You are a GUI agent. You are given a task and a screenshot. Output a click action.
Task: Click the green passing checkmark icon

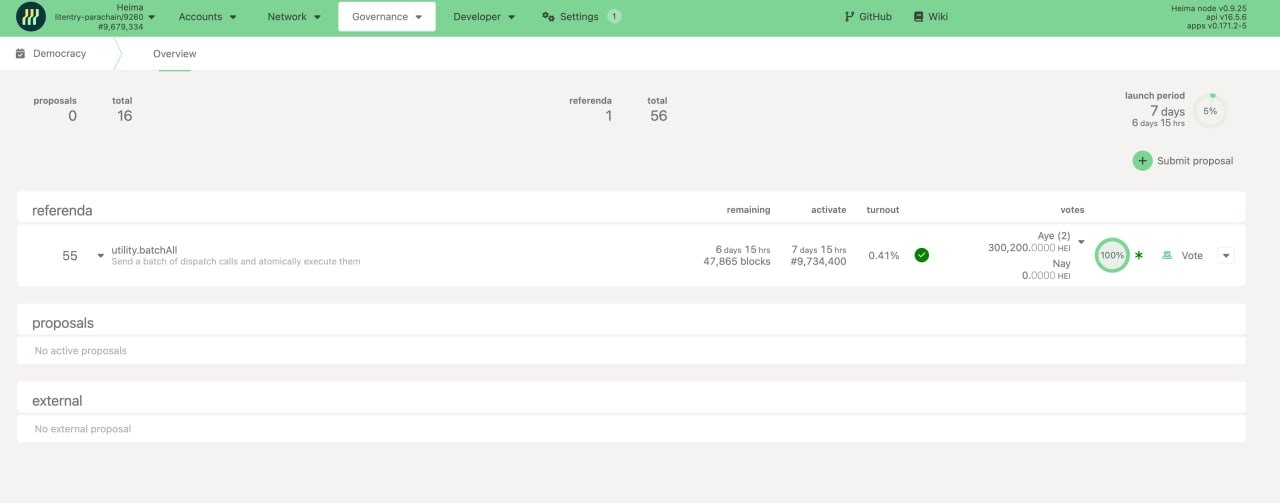tap(922, 255)
